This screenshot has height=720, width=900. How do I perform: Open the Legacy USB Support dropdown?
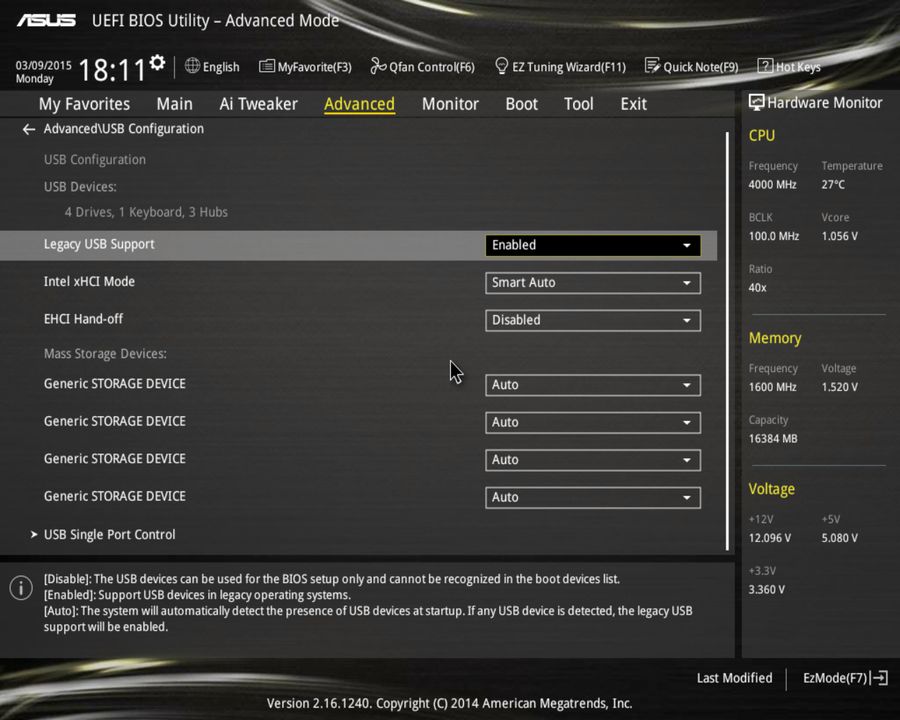592,244
